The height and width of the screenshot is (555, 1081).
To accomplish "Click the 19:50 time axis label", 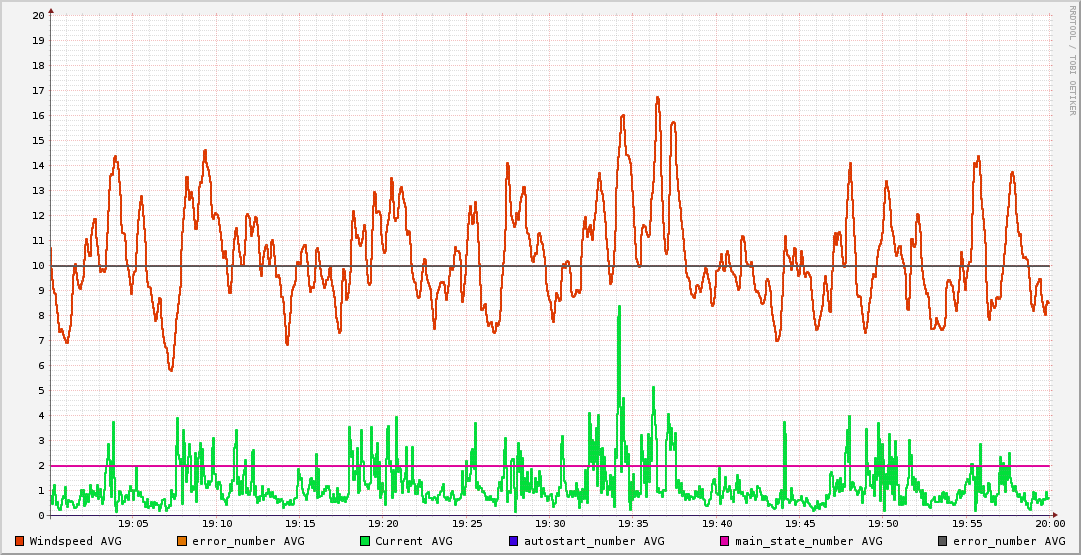I will [x=883, y=524].
